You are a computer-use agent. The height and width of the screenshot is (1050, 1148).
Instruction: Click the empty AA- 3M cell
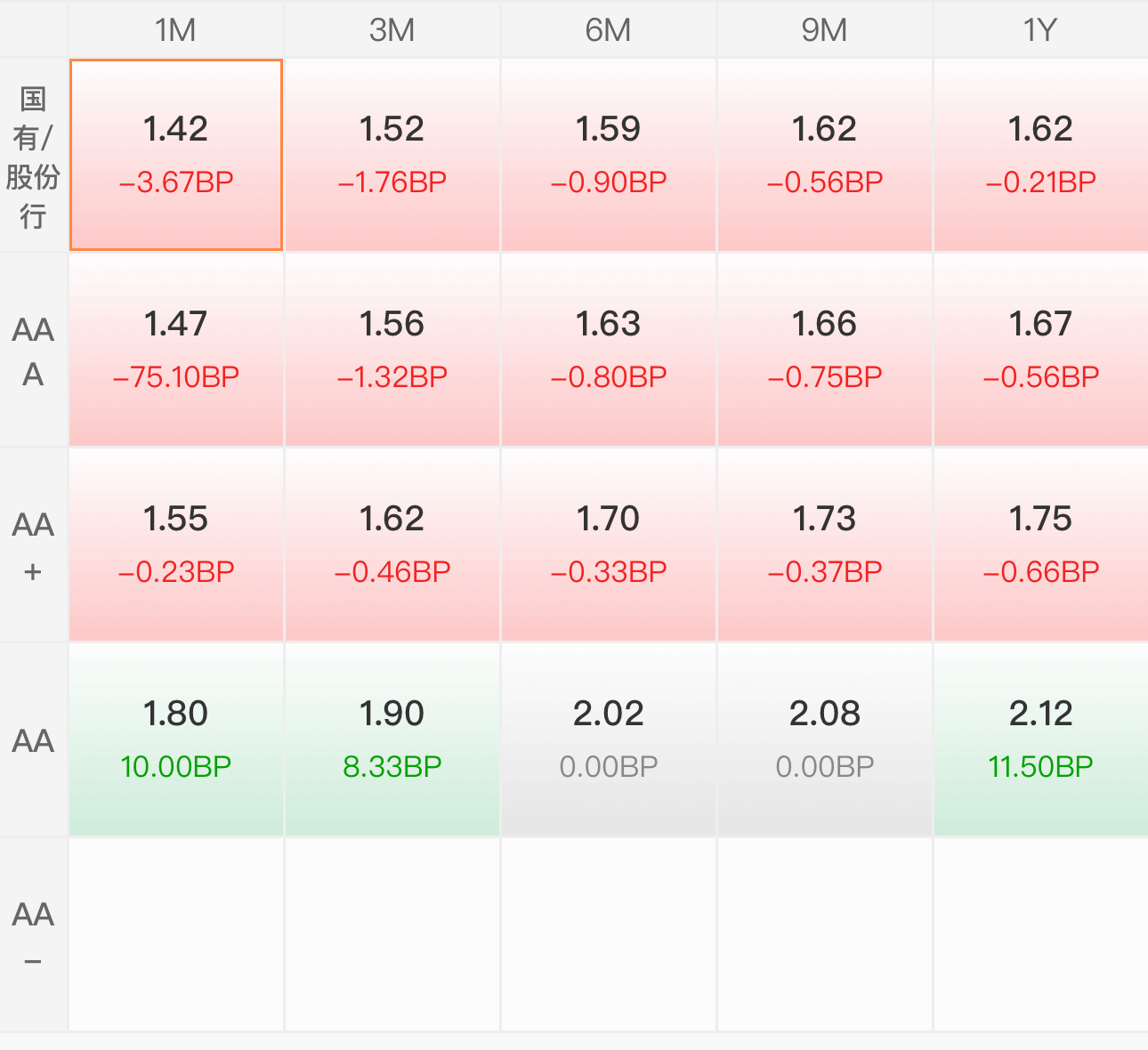tap(392, 934)
